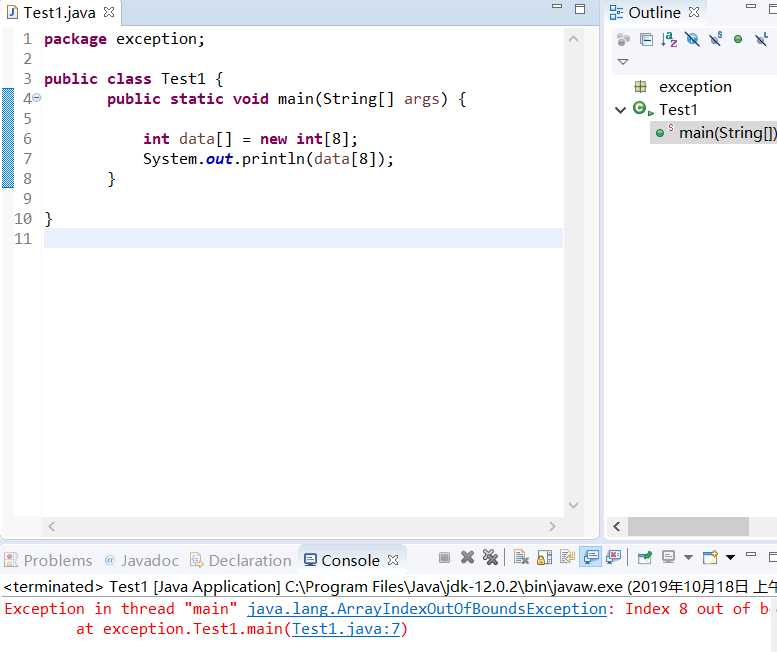Minimize the editor area

[x=557, y=6]
